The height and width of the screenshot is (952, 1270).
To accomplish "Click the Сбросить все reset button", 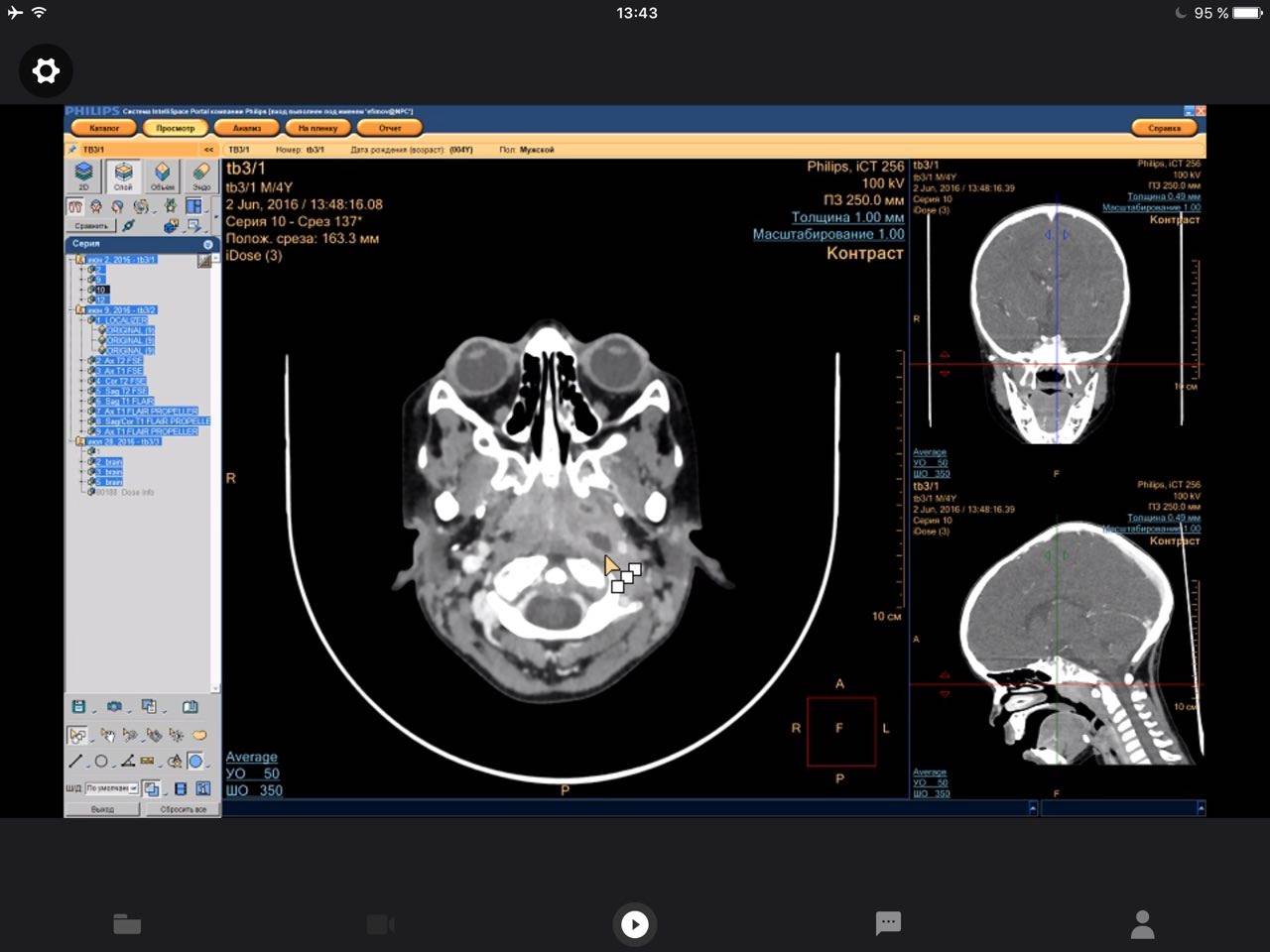I will 183,809.
